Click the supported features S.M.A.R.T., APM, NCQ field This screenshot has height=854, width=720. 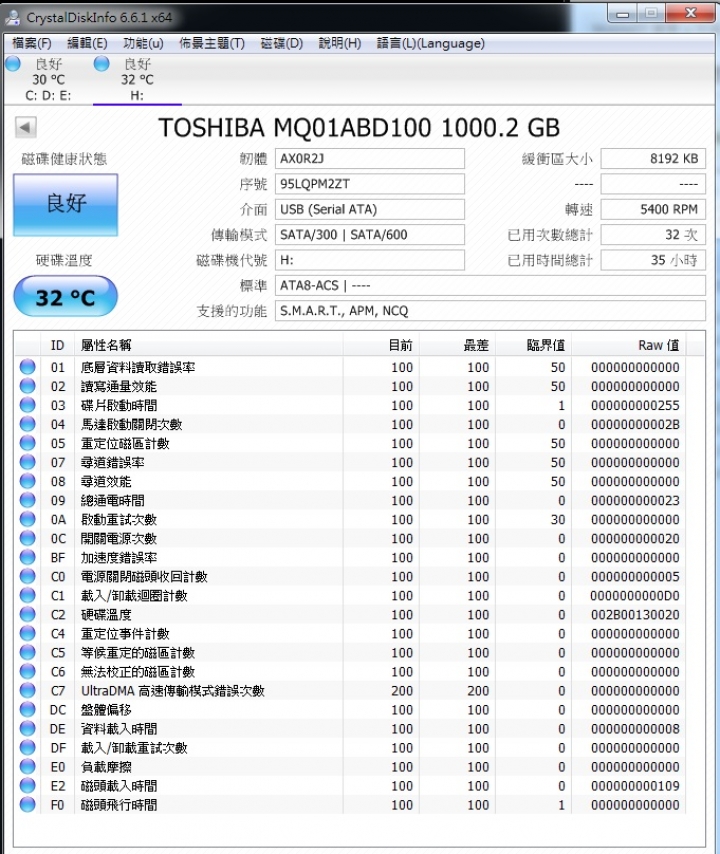(490, 310)
